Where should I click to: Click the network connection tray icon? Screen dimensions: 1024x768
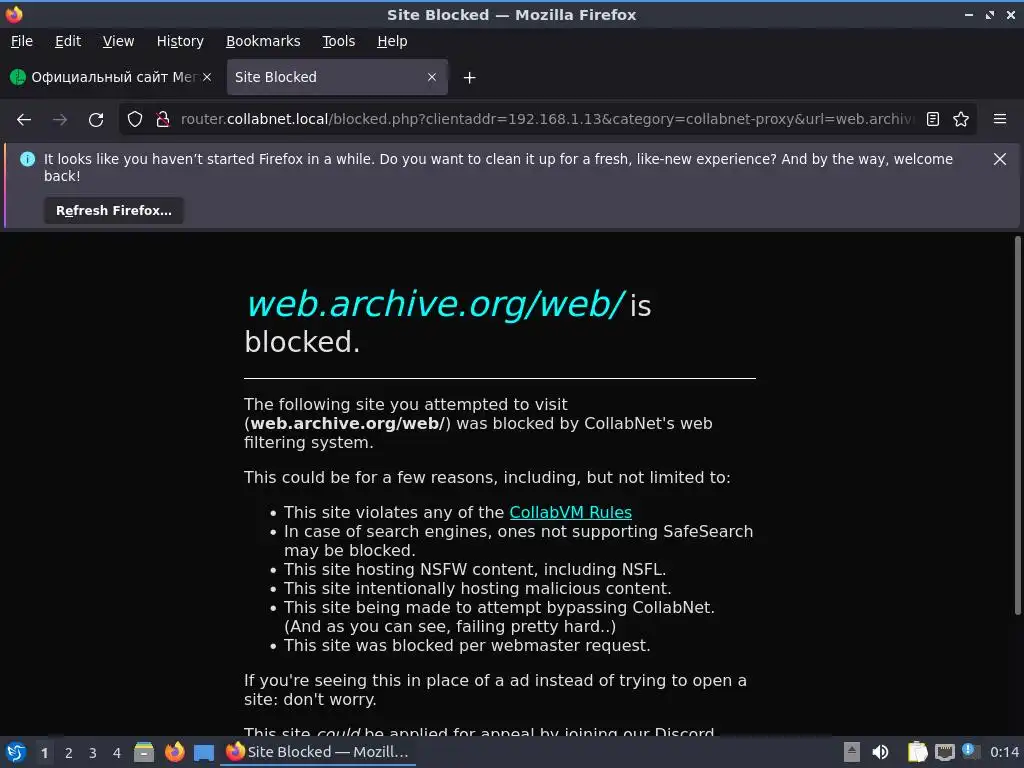click(944, 752)
